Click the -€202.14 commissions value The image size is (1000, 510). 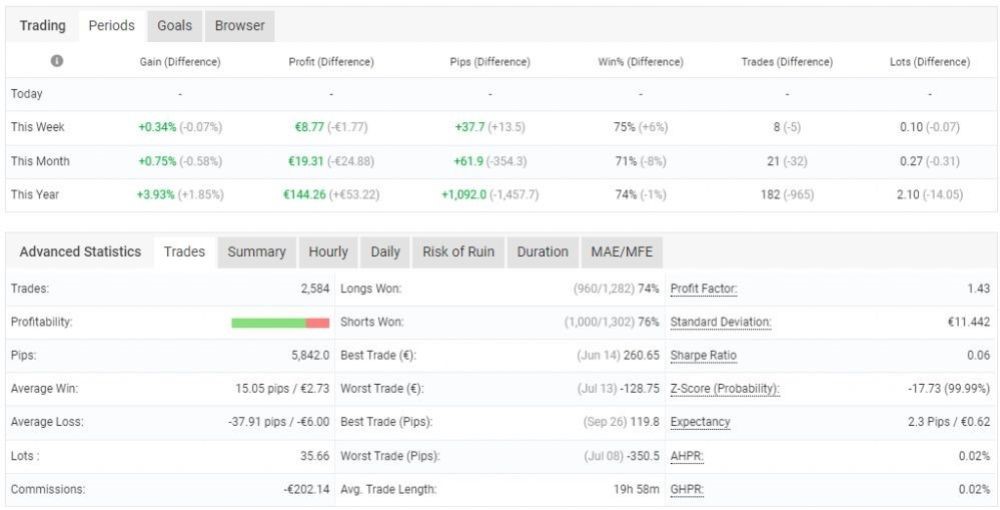click(307, 490)
